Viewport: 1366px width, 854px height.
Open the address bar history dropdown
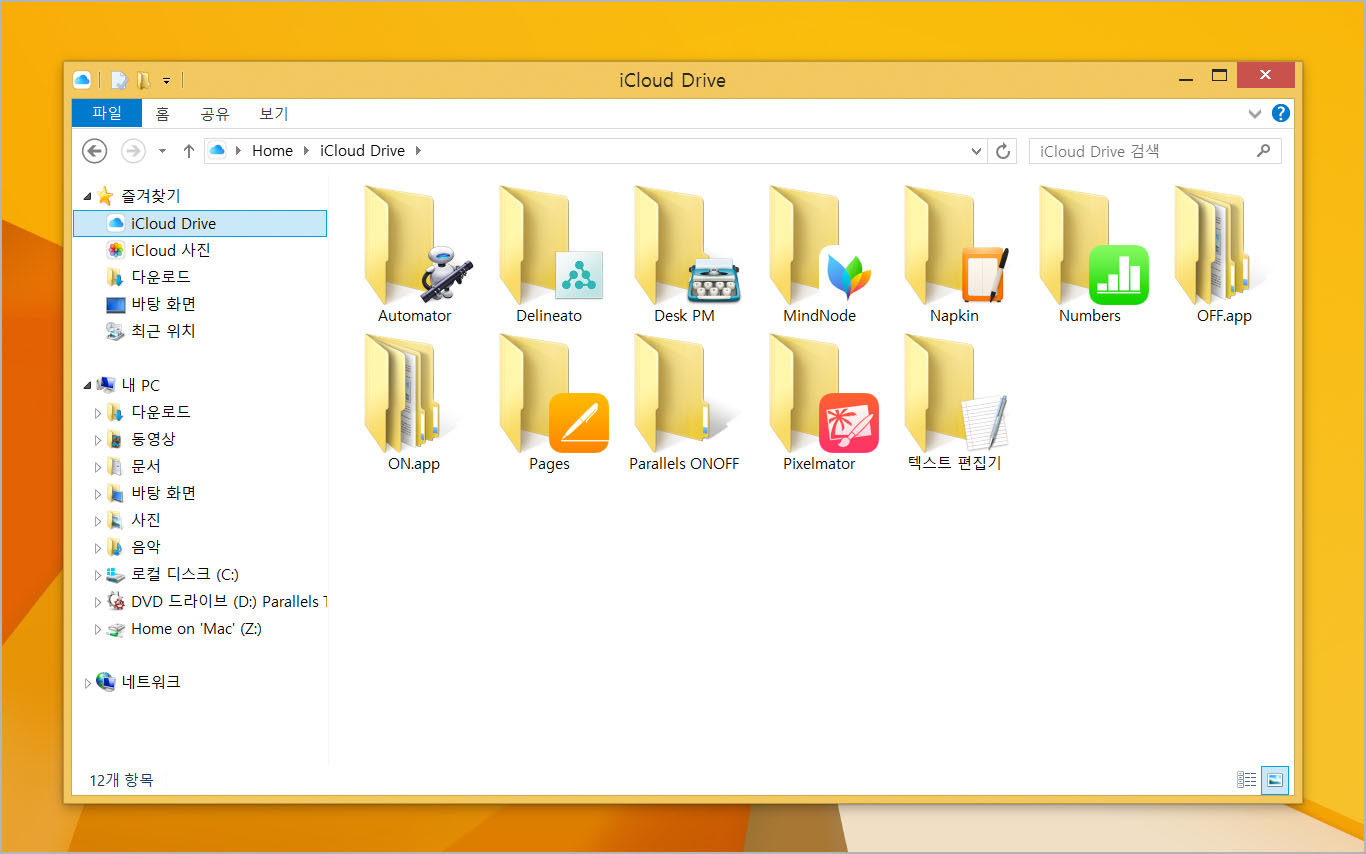pos(977,151)
